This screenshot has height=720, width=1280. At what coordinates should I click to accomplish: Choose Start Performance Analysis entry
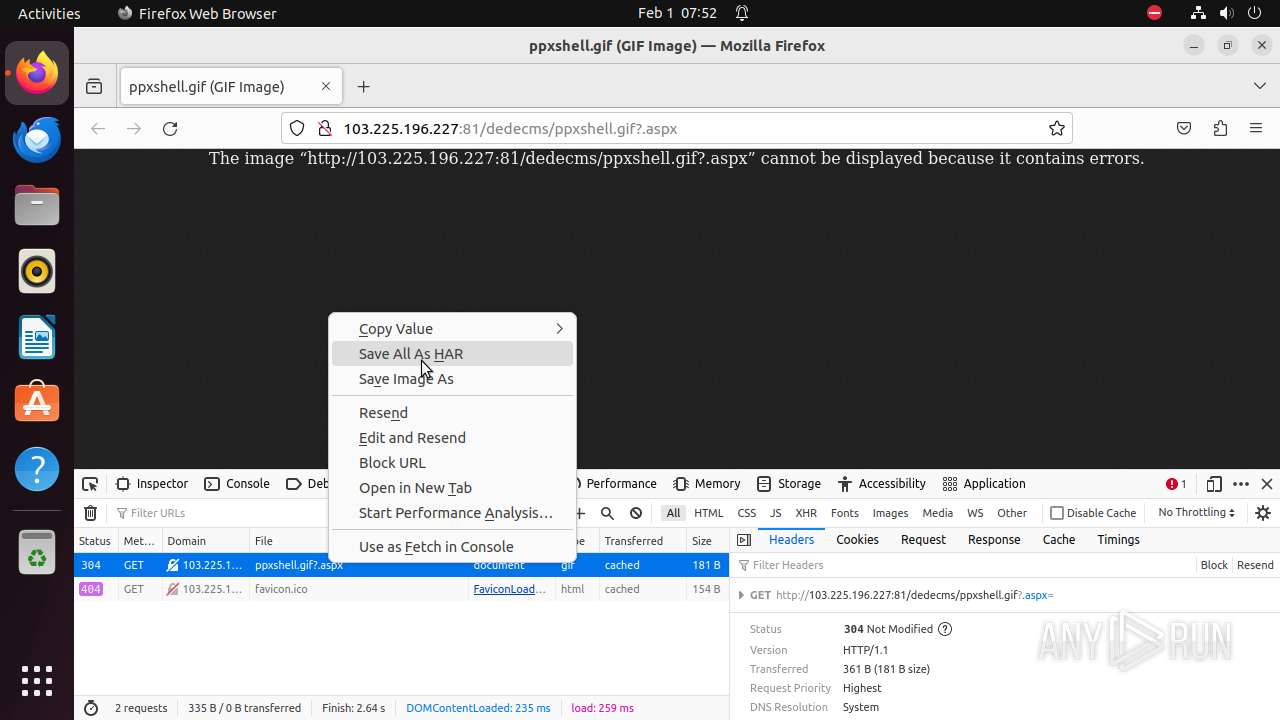pos(452,513)
